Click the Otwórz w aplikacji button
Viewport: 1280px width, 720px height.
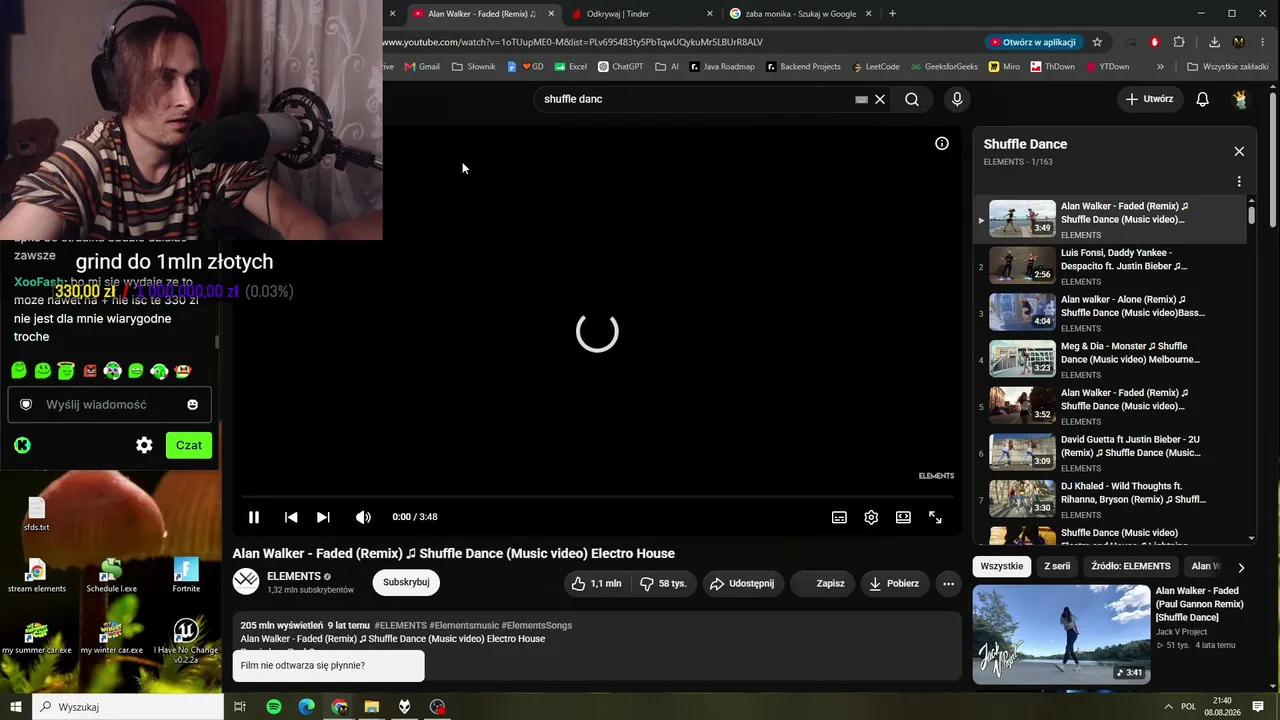pyautogui.click(x=1033, y=42)
